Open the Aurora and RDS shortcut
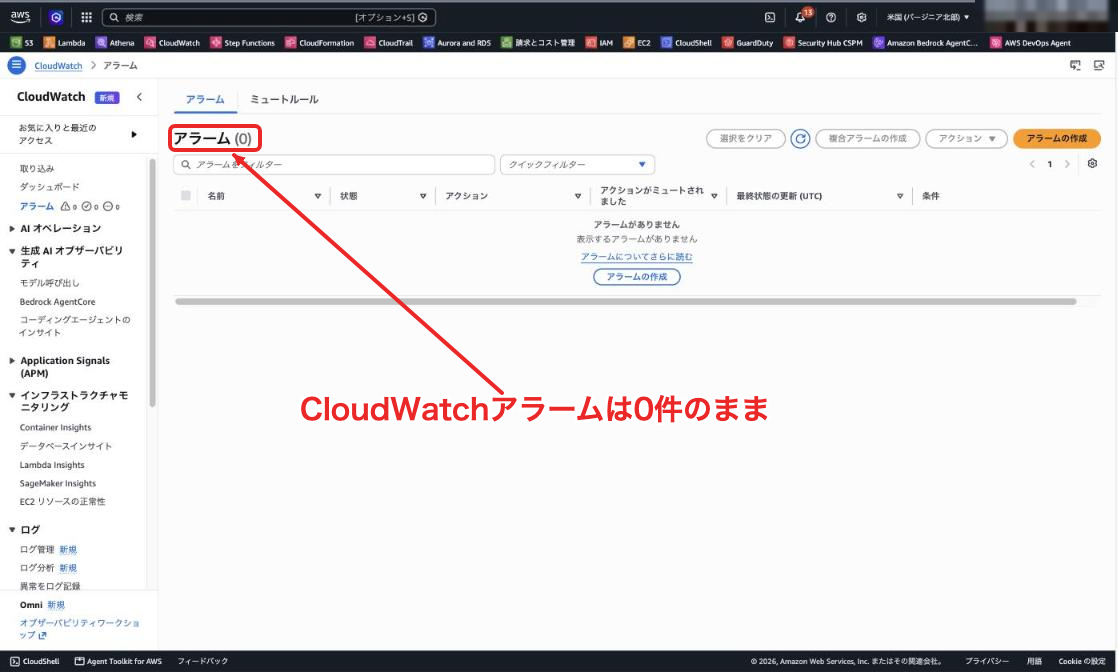1118x672 pixels. click(x=457, y=43)
